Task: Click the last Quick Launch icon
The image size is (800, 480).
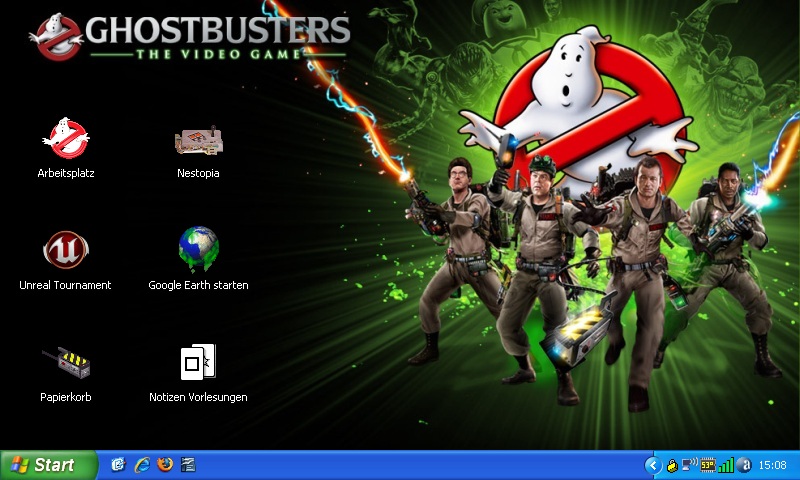Action: click(x=188, y=465)
